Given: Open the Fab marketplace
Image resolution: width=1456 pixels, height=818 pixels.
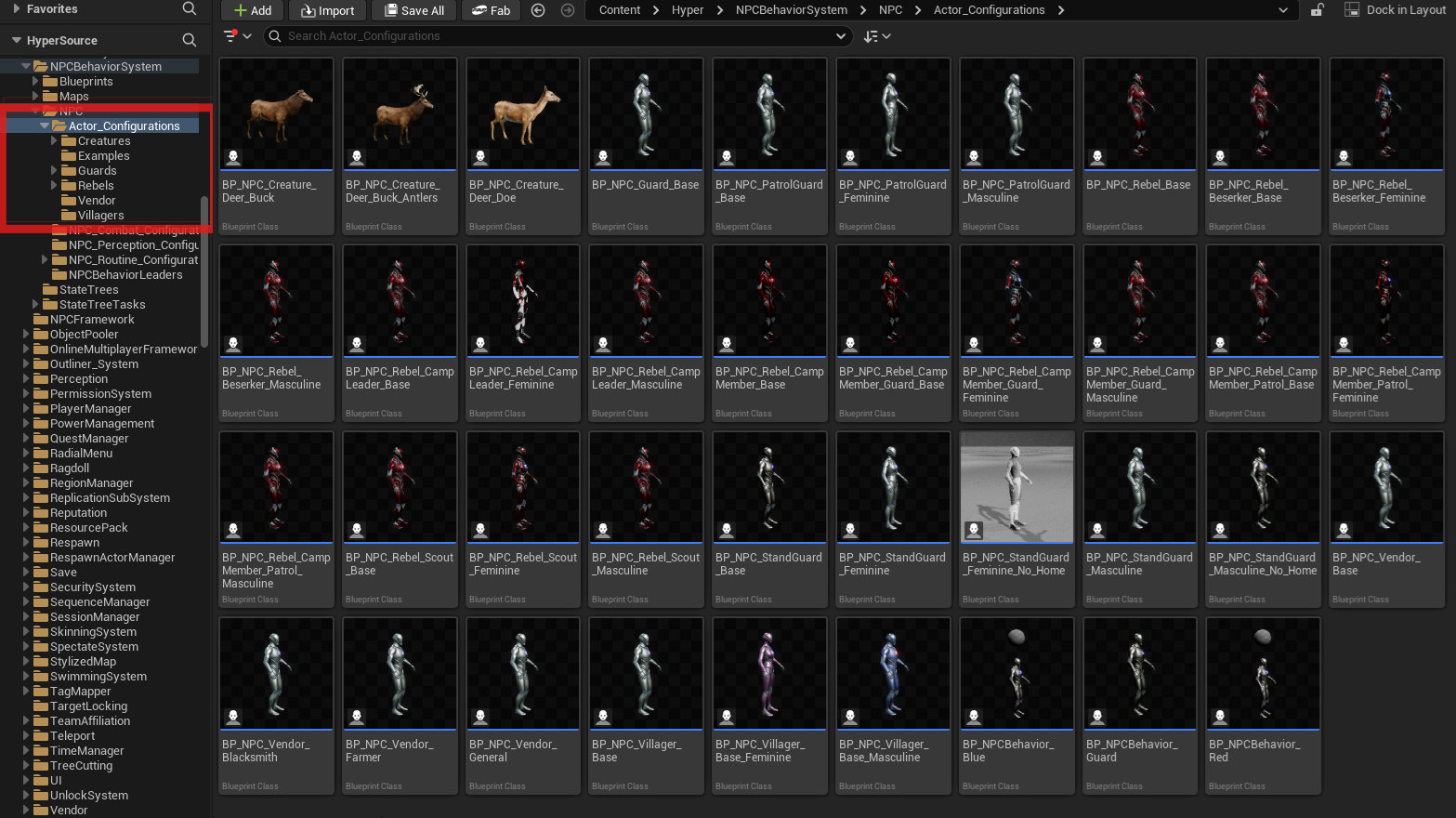Looking at the screenshot, I should pyautogui.click(x=491, y=10).
